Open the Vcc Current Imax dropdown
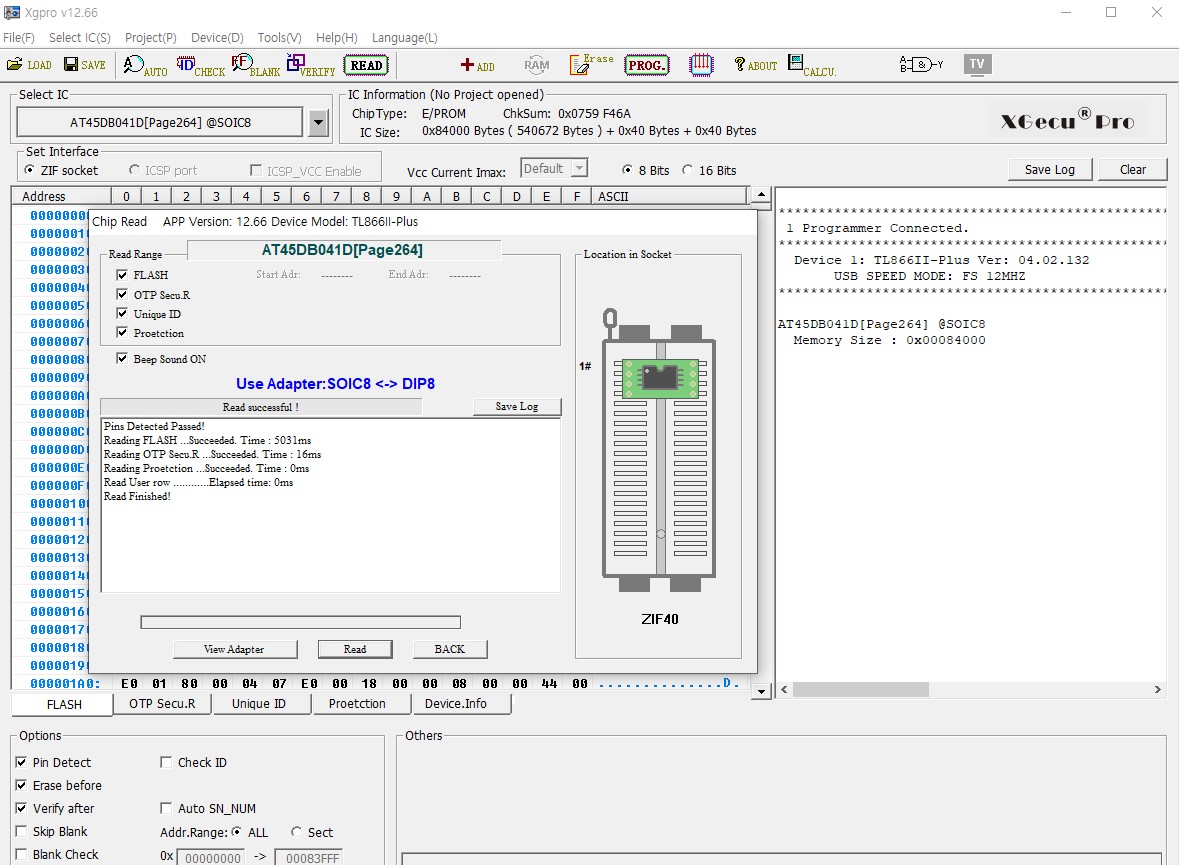Image resolution: width=1179 pixels, height=865 pixels. 577,169
